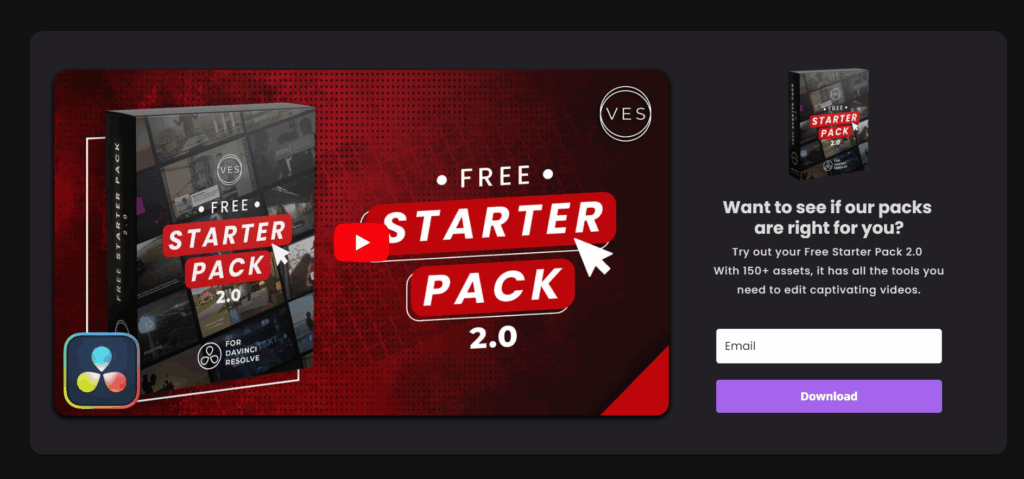Click the purple Download button
The image size is (1024, 479).
click(x=829, y=396)
